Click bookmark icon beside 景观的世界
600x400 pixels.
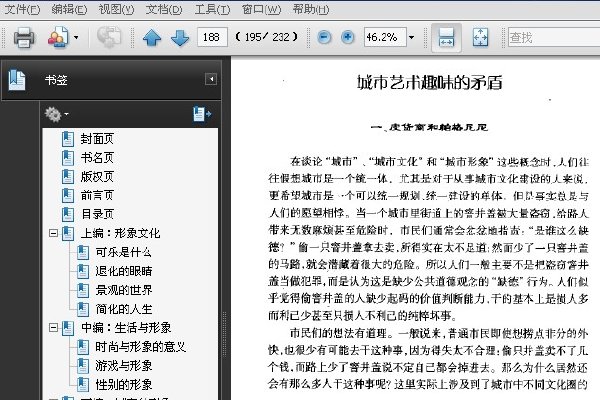coord(83,290)
